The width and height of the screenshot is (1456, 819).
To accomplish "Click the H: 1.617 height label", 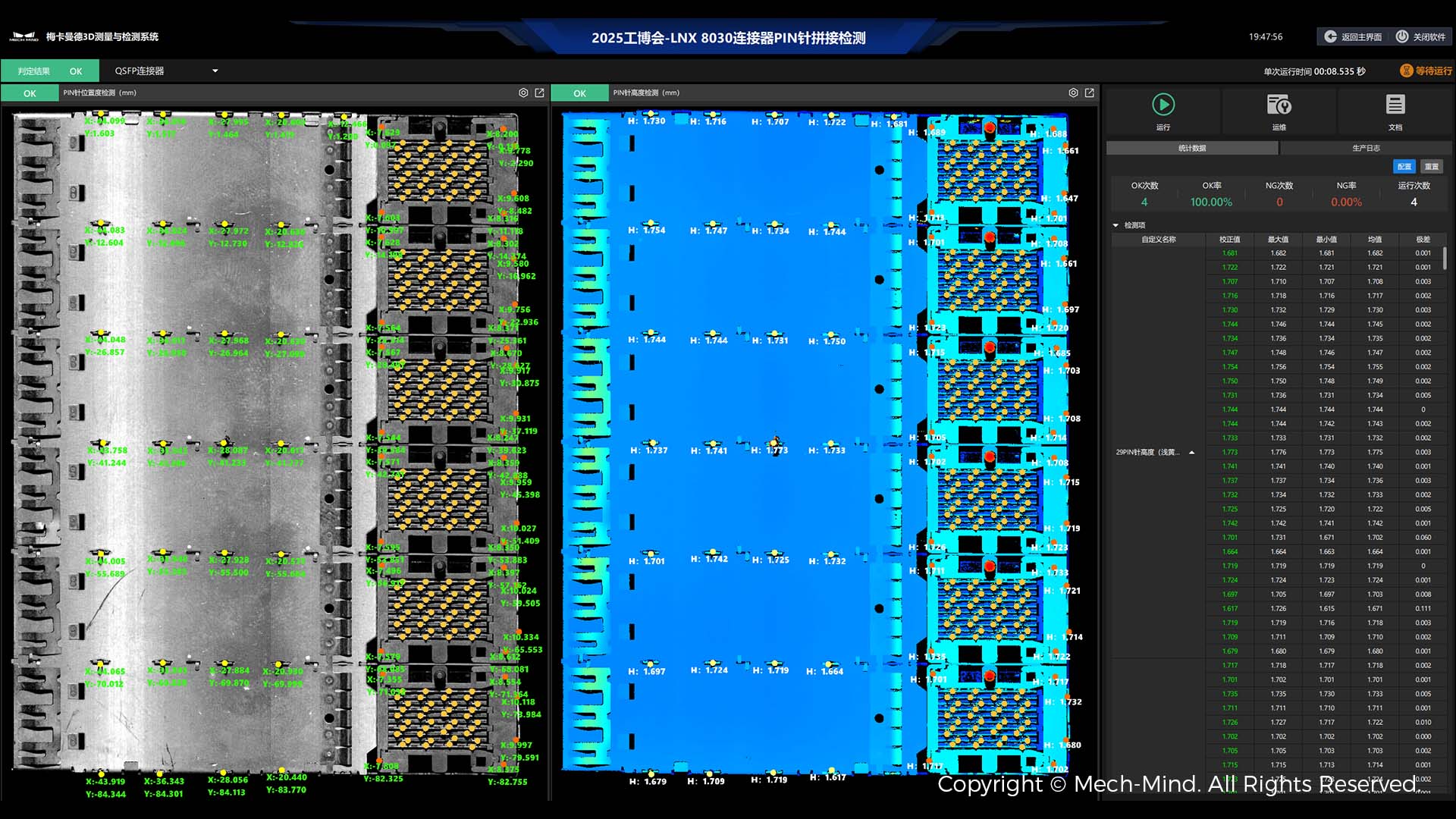I will 827,777.
